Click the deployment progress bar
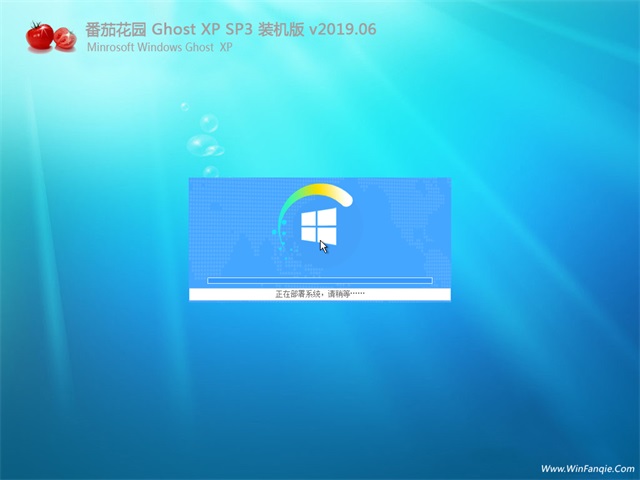 (320, 280)
